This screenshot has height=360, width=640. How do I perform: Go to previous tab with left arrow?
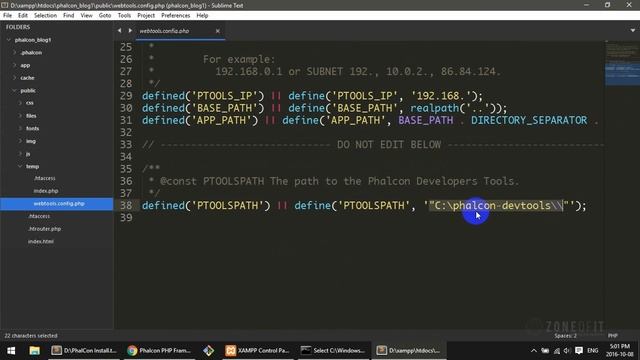point(119,31)
